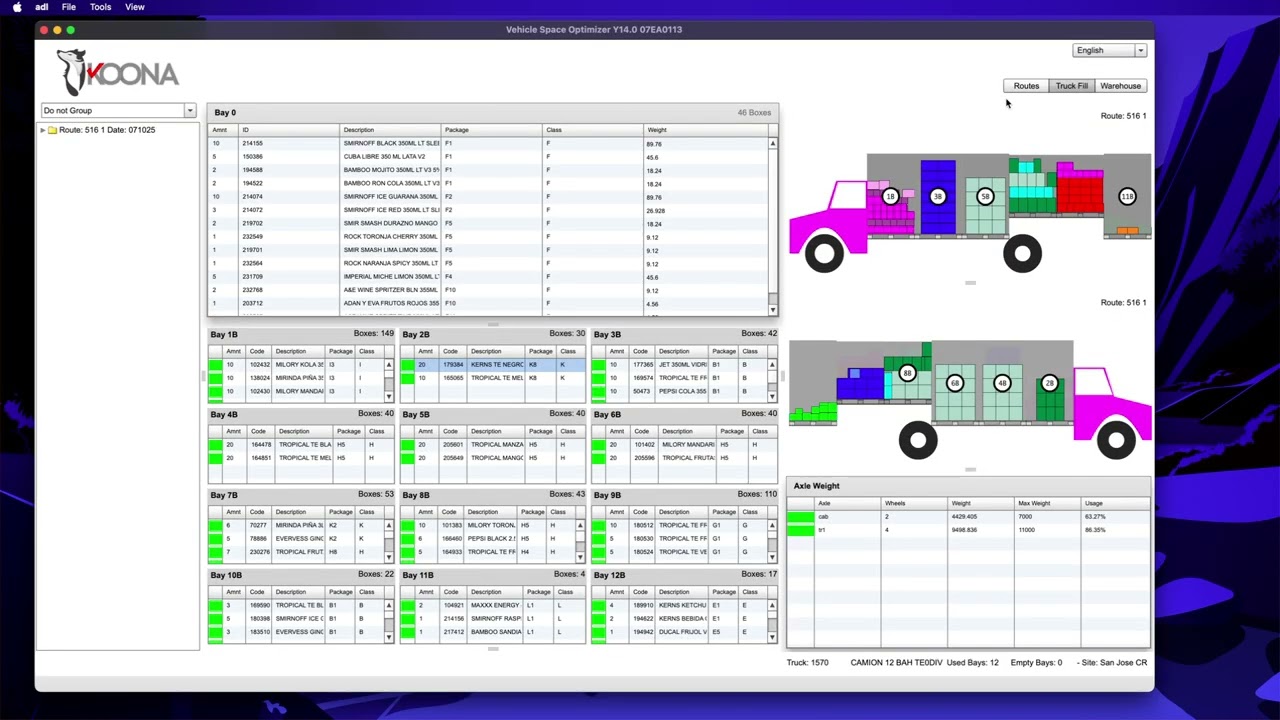The width and height of the screenshot is (1280, 720).
Task: Click Bay 3B table scroll up arrow
Action: 772,365
